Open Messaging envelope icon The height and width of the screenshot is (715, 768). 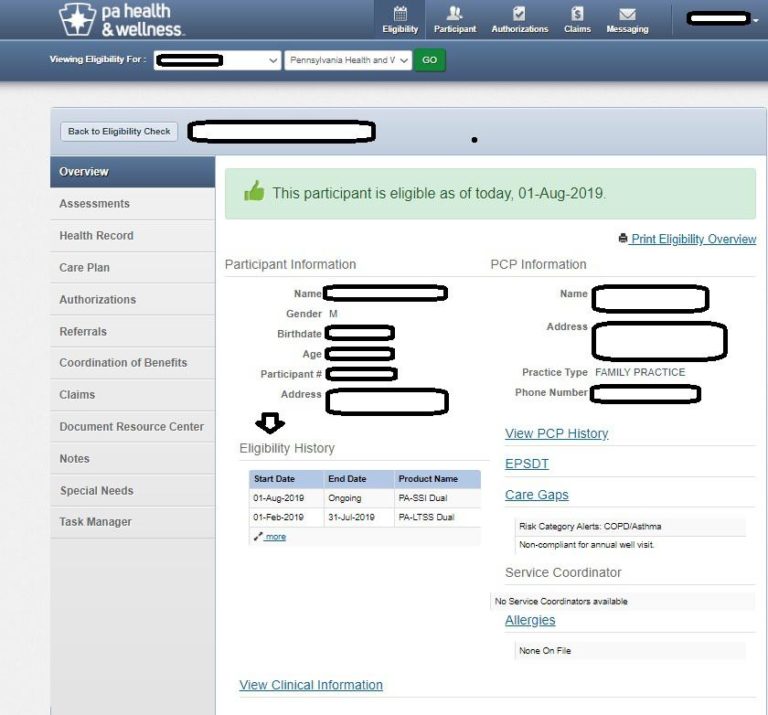pos(627,15)
